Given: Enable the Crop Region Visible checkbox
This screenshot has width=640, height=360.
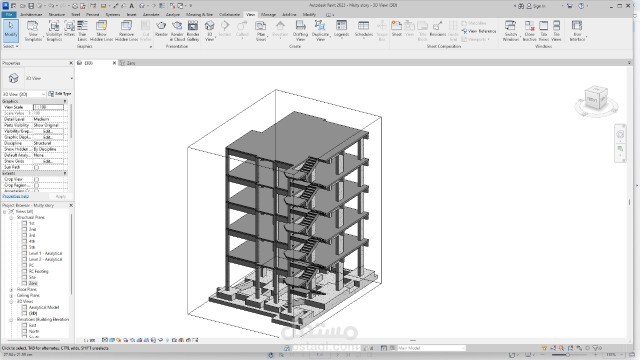Looking at the screenshot, I should pyautogui.click(x=36, y=185).
